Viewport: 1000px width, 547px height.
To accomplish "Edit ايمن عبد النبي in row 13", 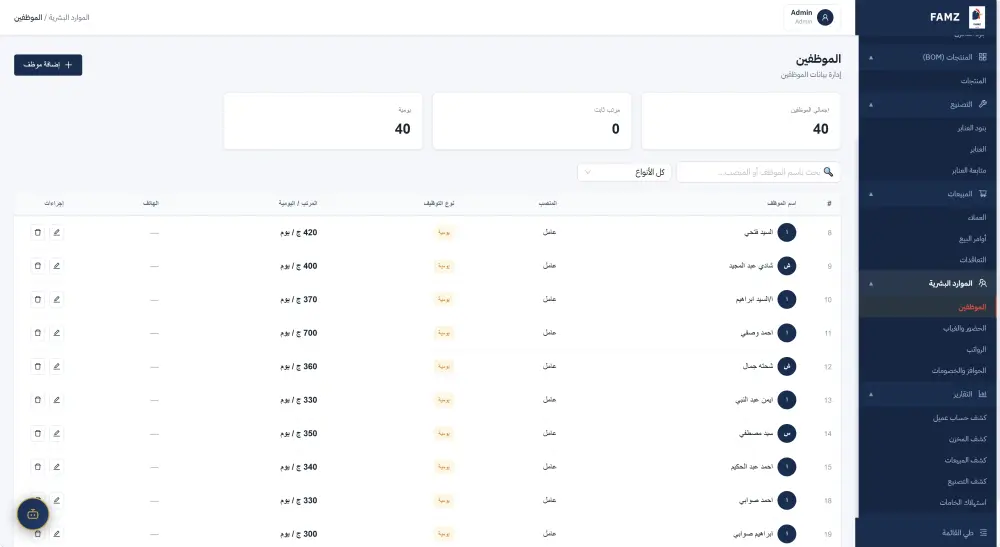I will tap(57, 400).
